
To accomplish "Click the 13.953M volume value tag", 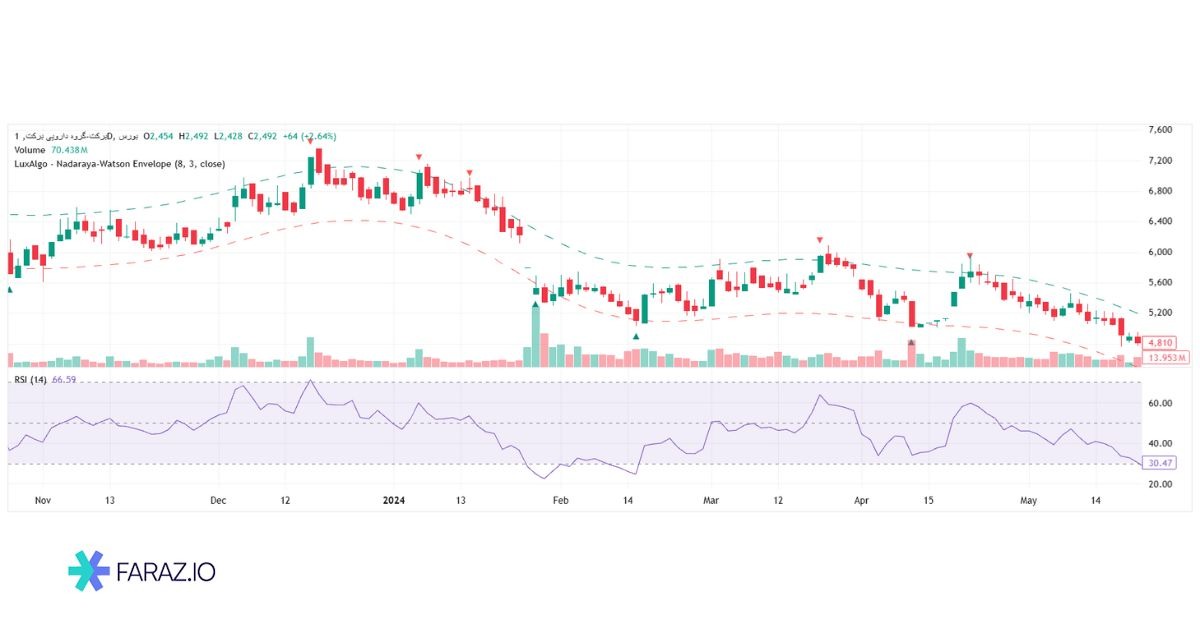I will coord(1166,357).
